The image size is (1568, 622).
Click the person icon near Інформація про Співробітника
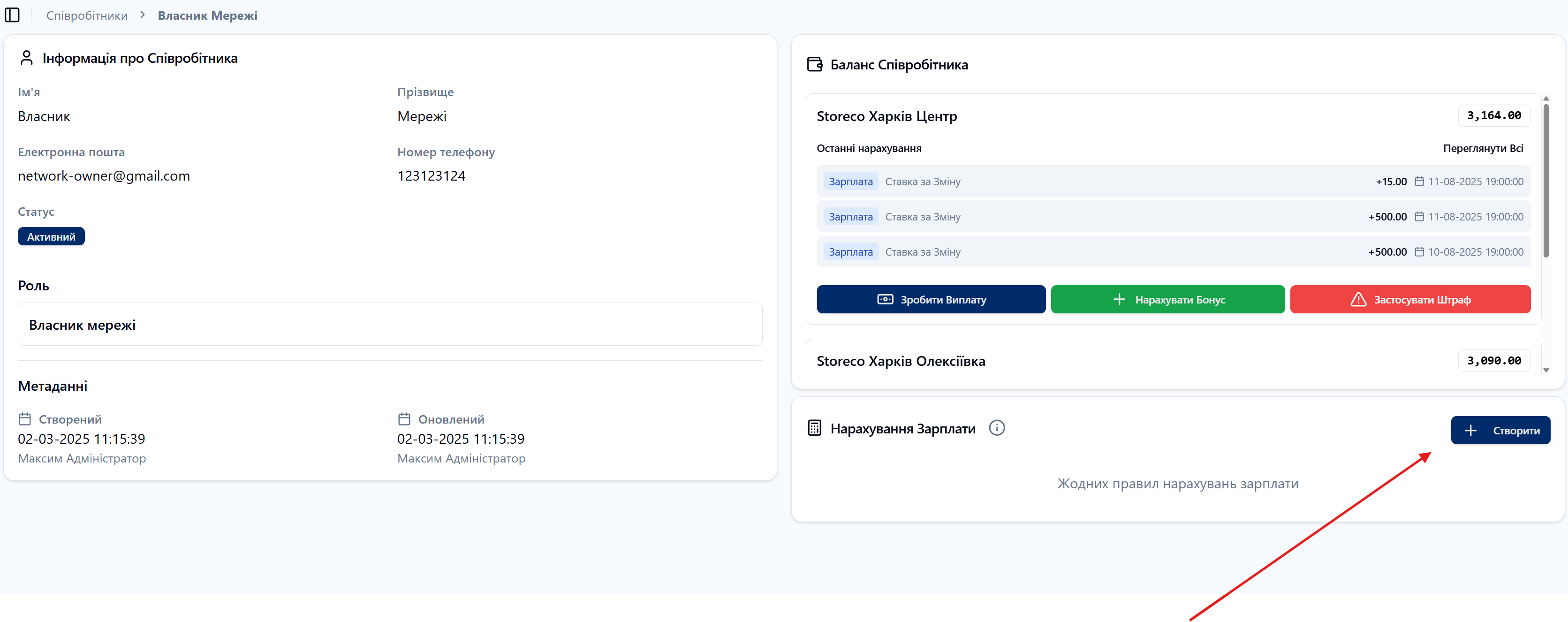26,58
